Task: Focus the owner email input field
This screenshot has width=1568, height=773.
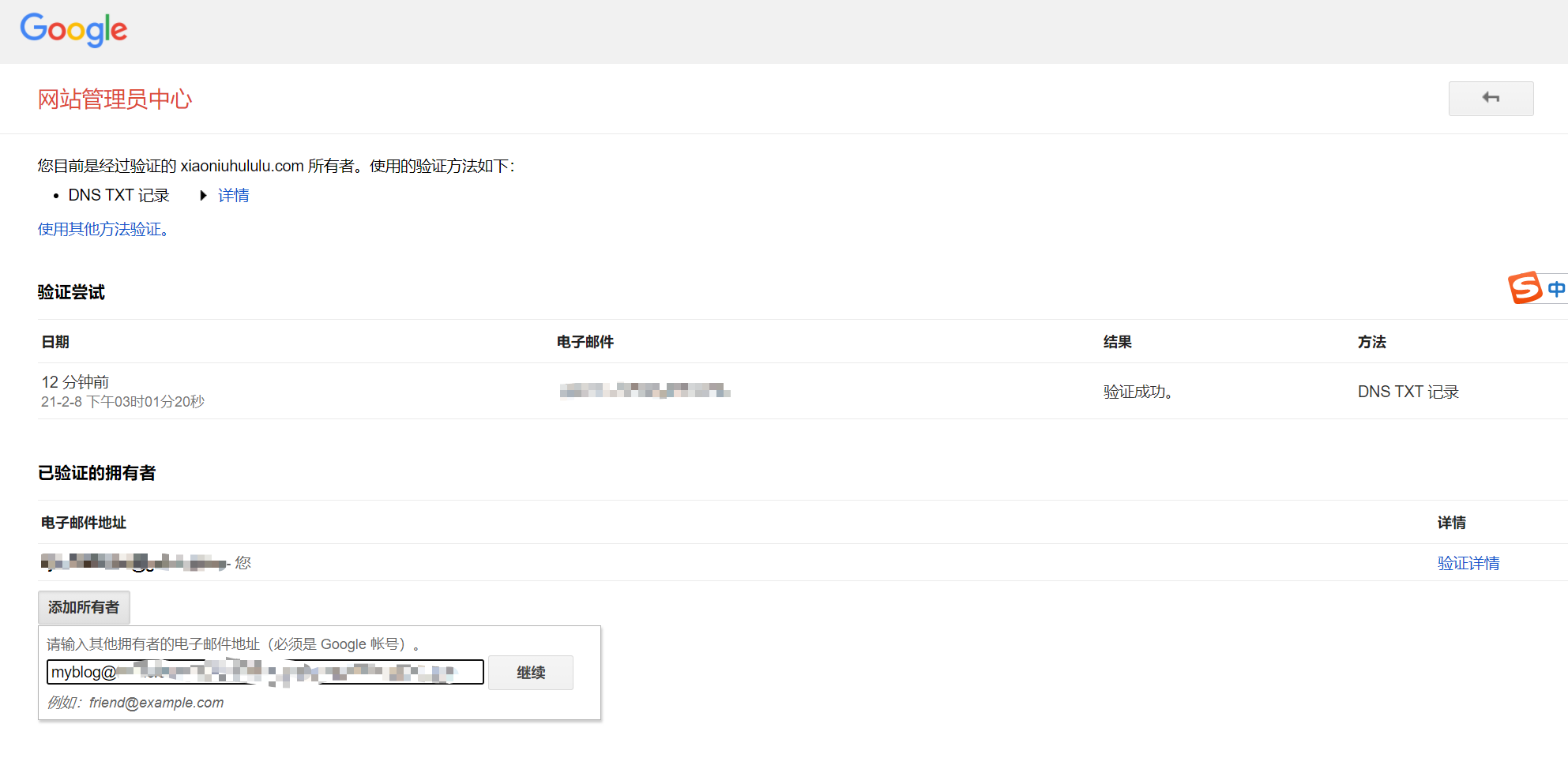Action: 265,672
